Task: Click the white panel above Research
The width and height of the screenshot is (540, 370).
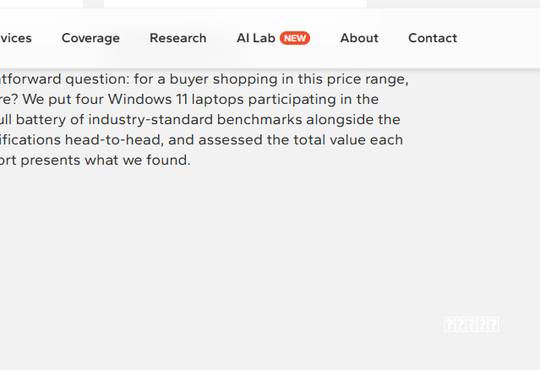Action: [235, 3]
